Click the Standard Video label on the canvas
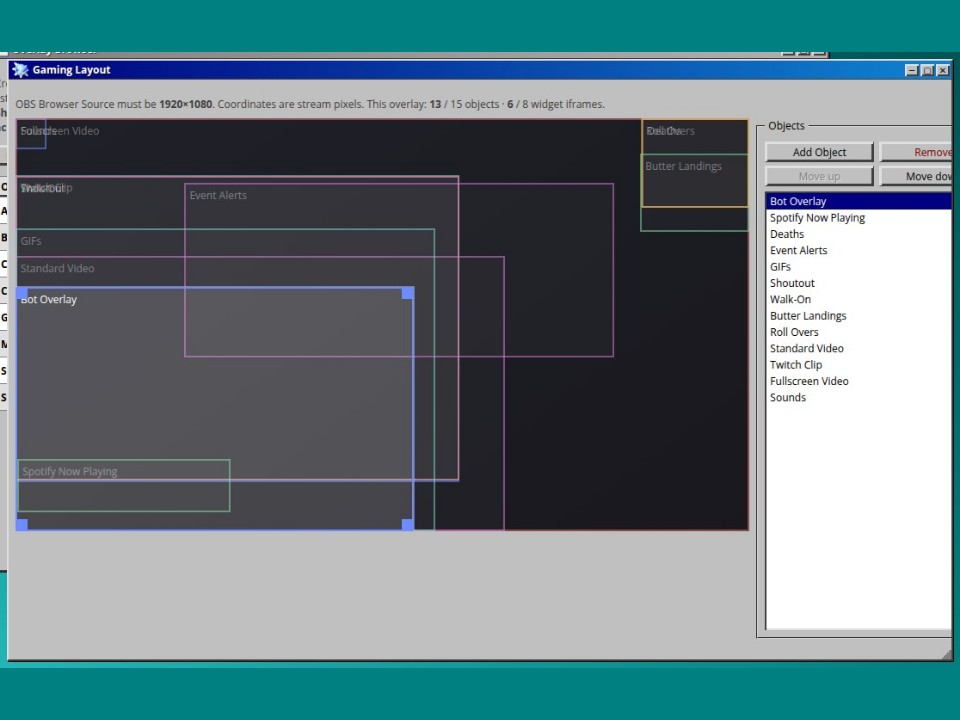 tap(58, 268)
